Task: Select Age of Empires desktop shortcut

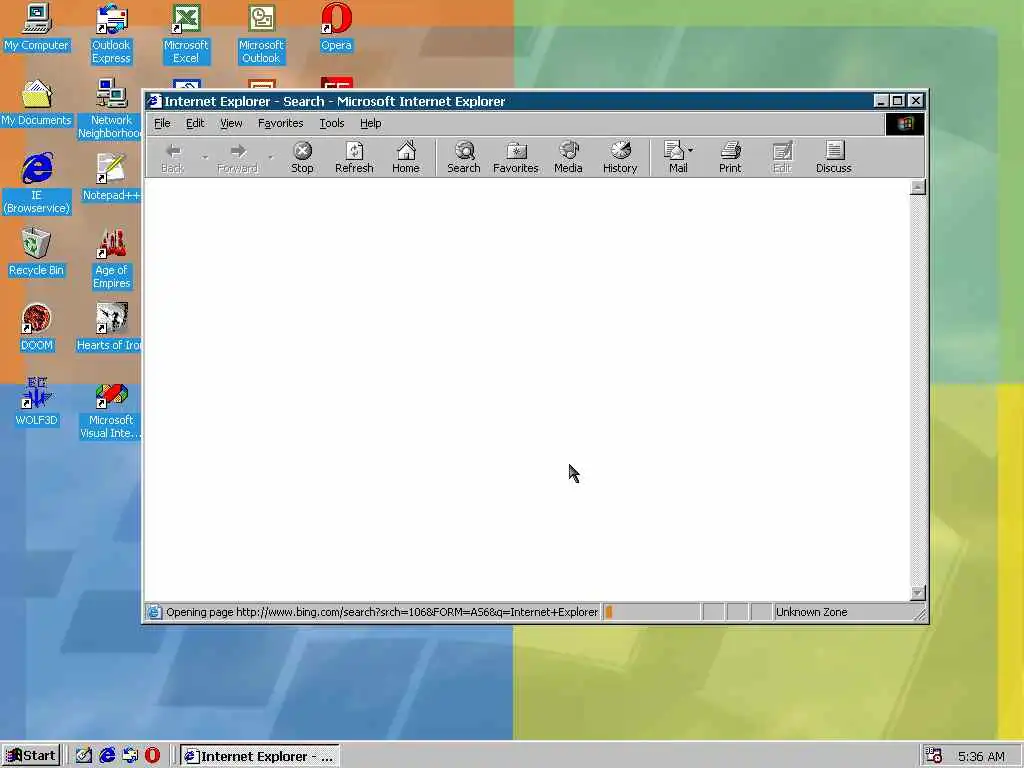Action: click(111, 259)
